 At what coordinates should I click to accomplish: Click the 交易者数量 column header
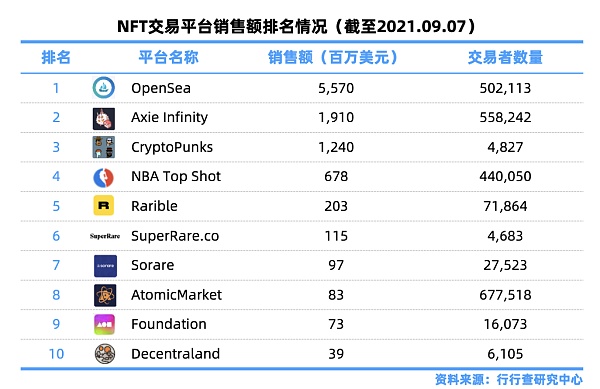click(505, 57)
